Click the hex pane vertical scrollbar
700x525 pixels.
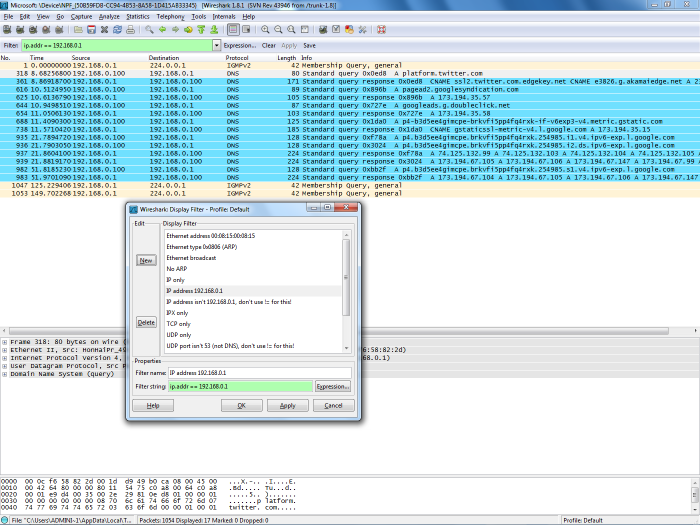(695, 495)
